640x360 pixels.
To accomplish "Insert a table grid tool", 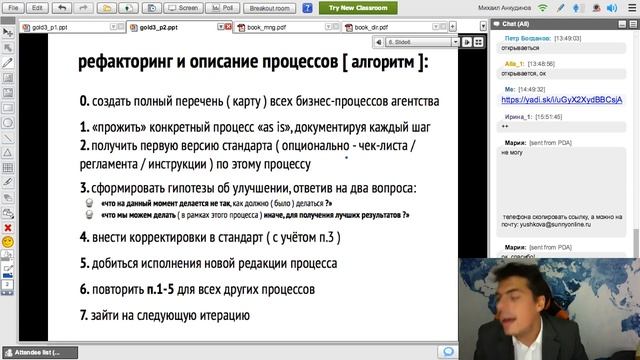I will coord(8,168).
